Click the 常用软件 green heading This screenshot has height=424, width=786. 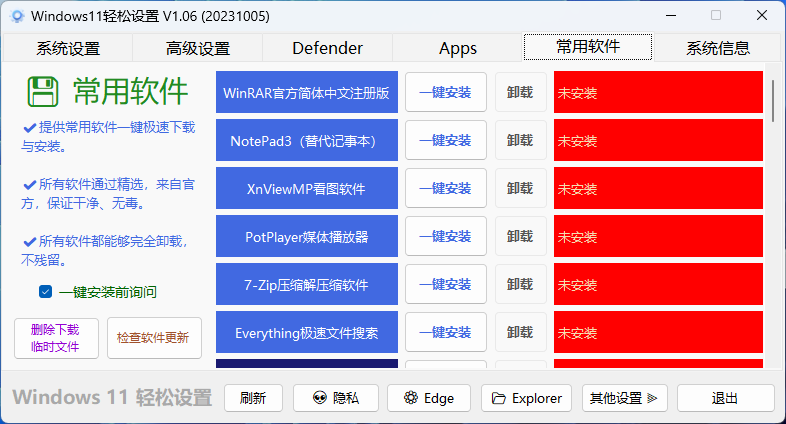[131, 92]
